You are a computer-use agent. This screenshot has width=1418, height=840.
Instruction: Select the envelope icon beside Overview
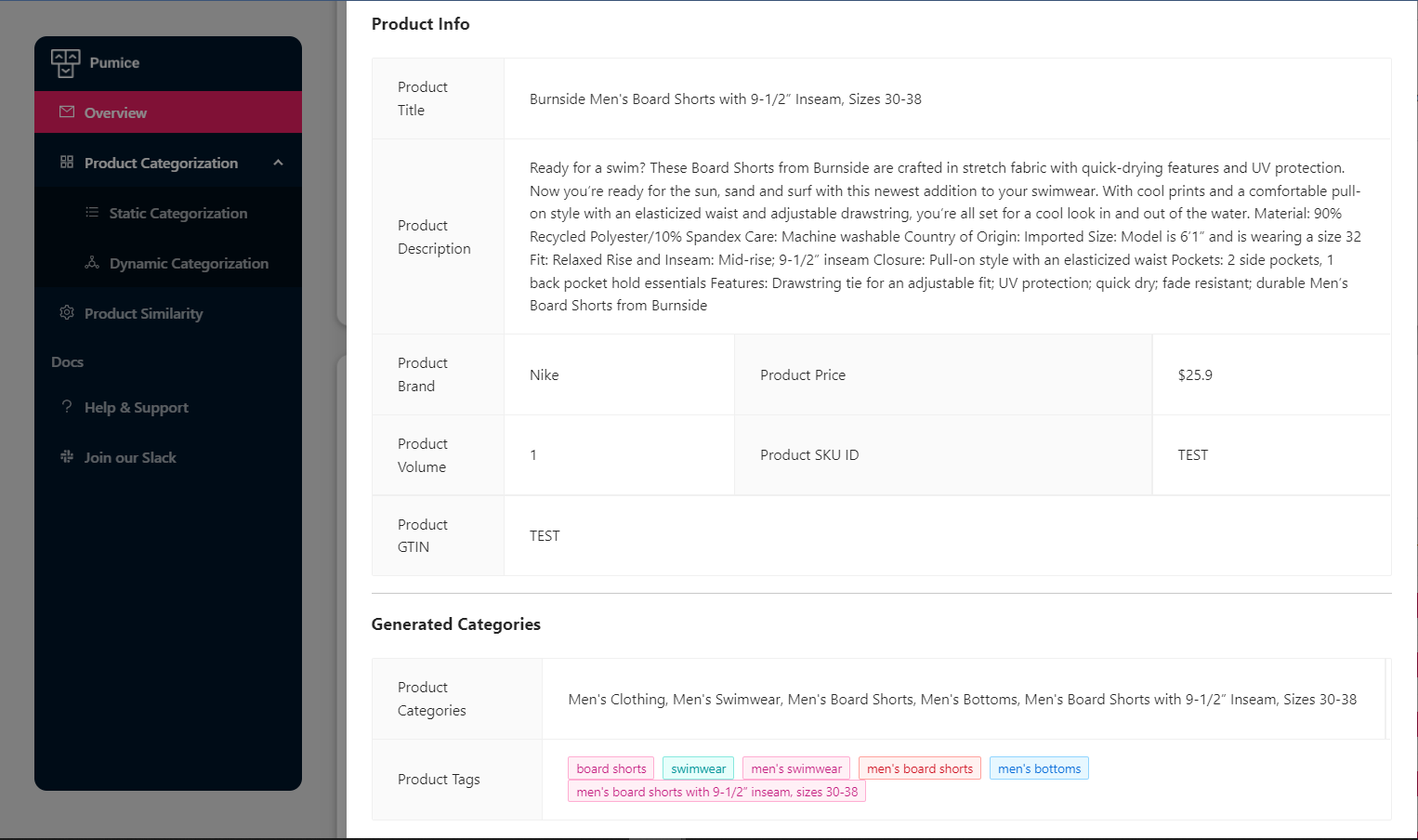click(66, 112)
